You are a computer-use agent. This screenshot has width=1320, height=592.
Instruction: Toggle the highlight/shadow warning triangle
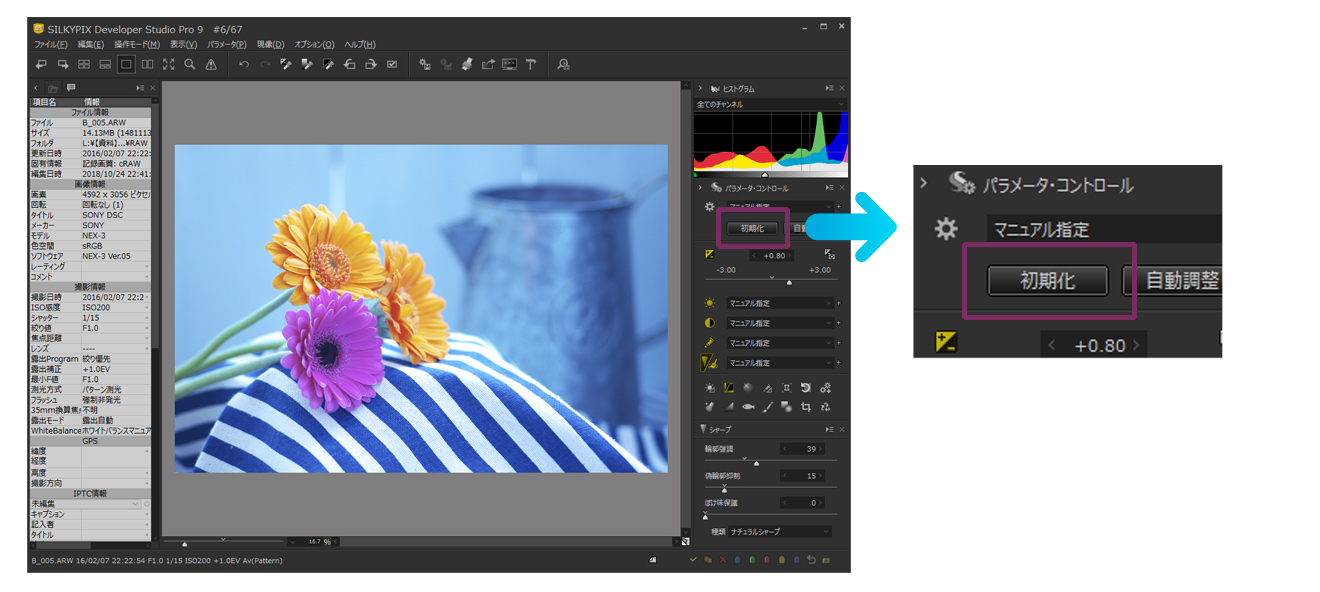(x=211, y=64)
